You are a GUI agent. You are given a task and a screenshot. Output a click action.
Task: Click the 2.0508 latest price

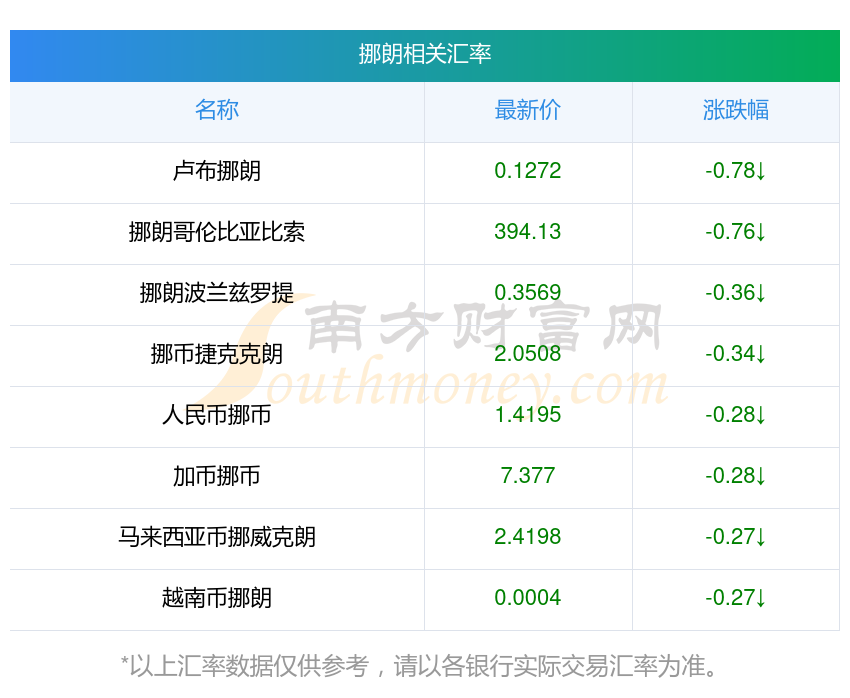[527, 354]
